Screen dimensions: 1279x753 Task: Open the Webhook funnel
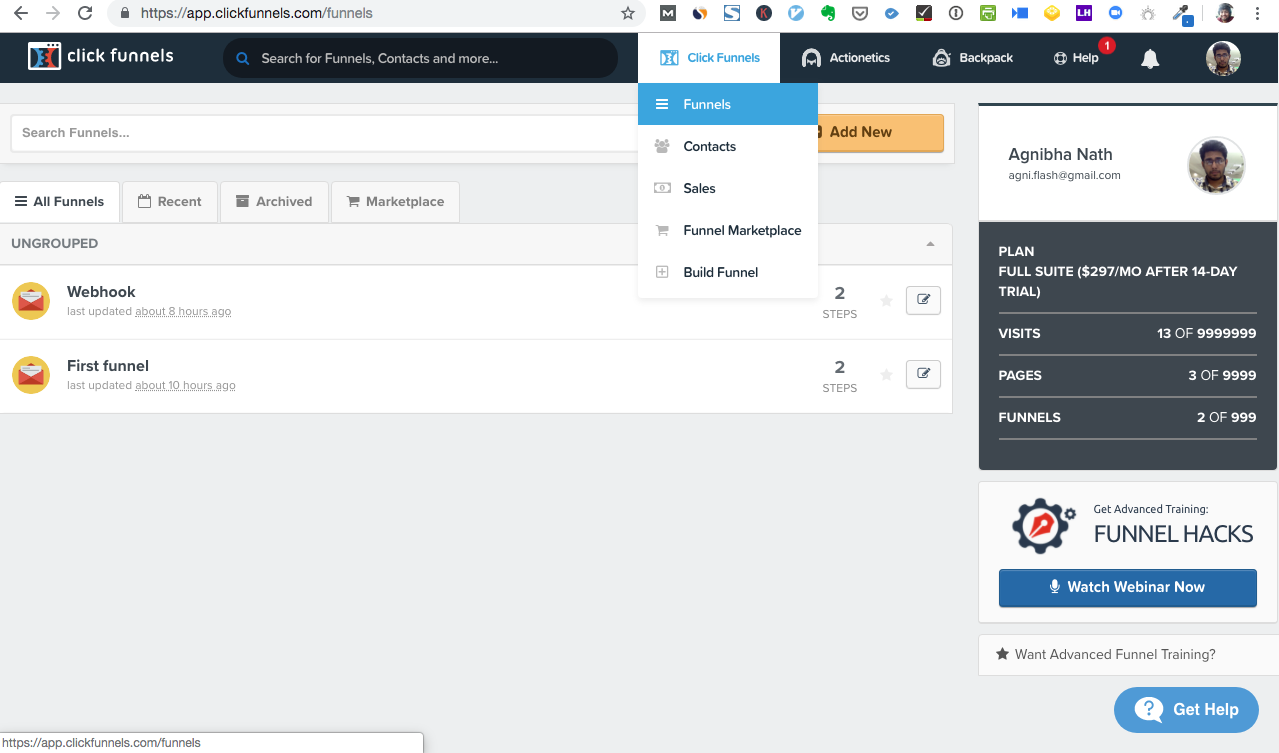(101, 292)
